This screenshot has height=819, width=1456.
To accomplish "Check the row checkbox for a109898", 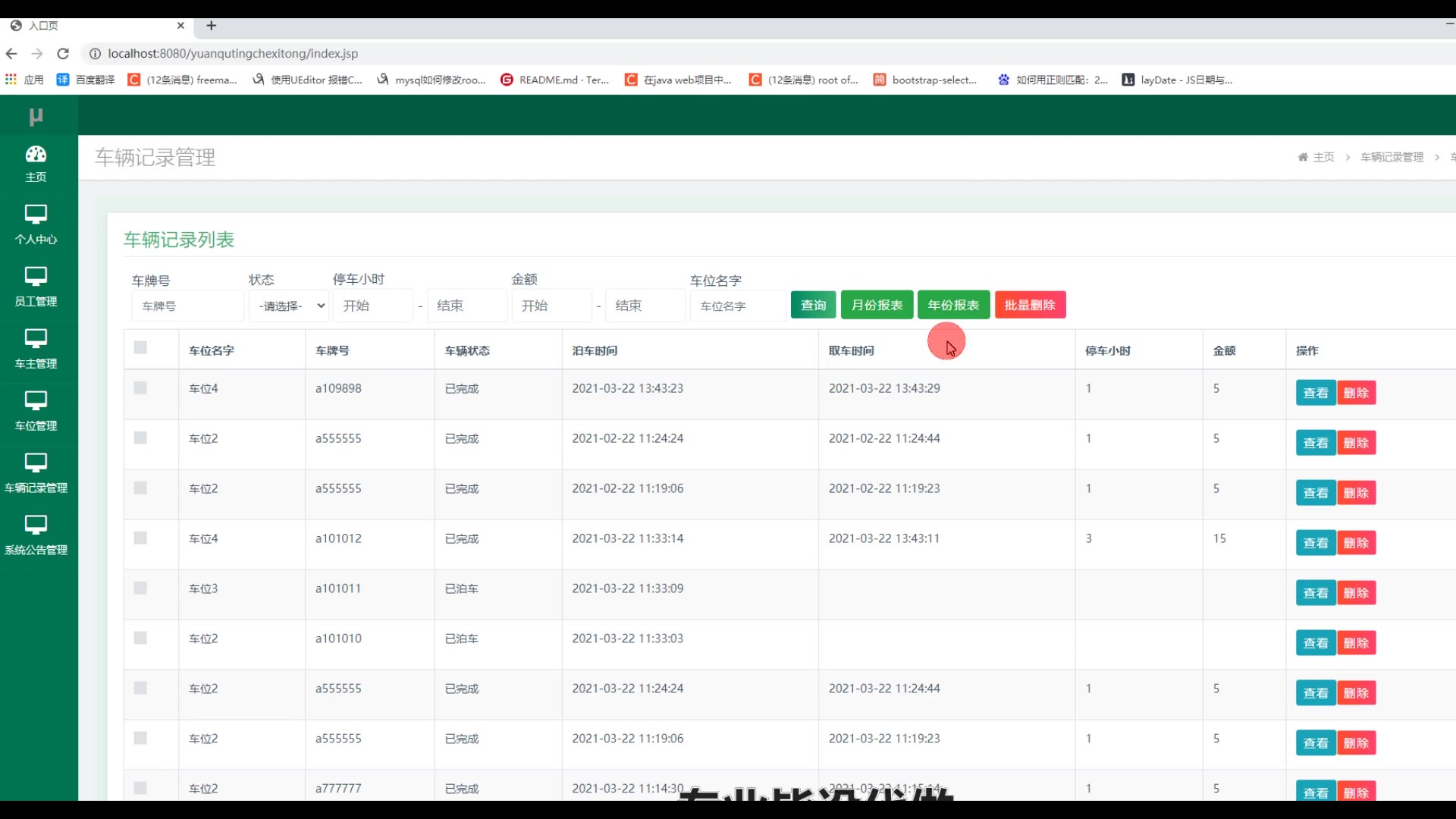I will coord(140,388).
